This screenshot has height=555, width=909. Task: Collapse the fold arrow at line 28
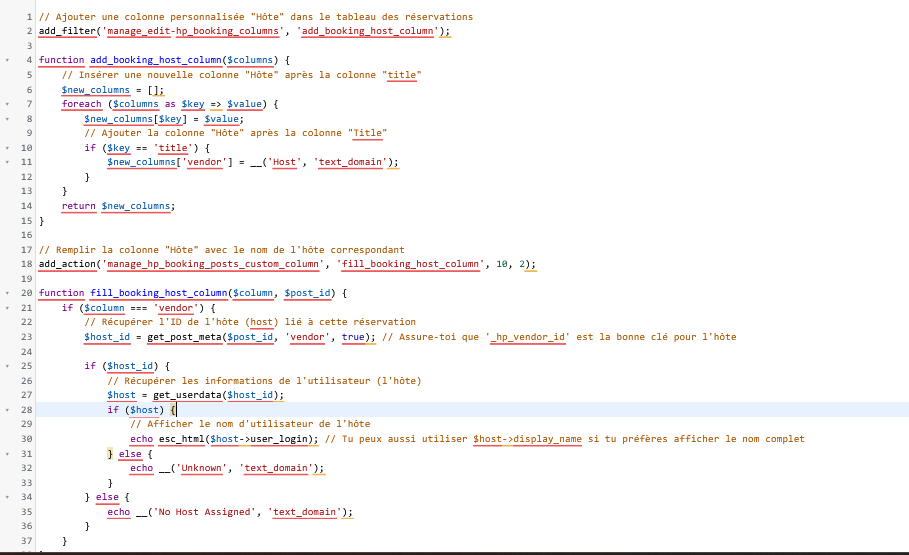(8, 409)
